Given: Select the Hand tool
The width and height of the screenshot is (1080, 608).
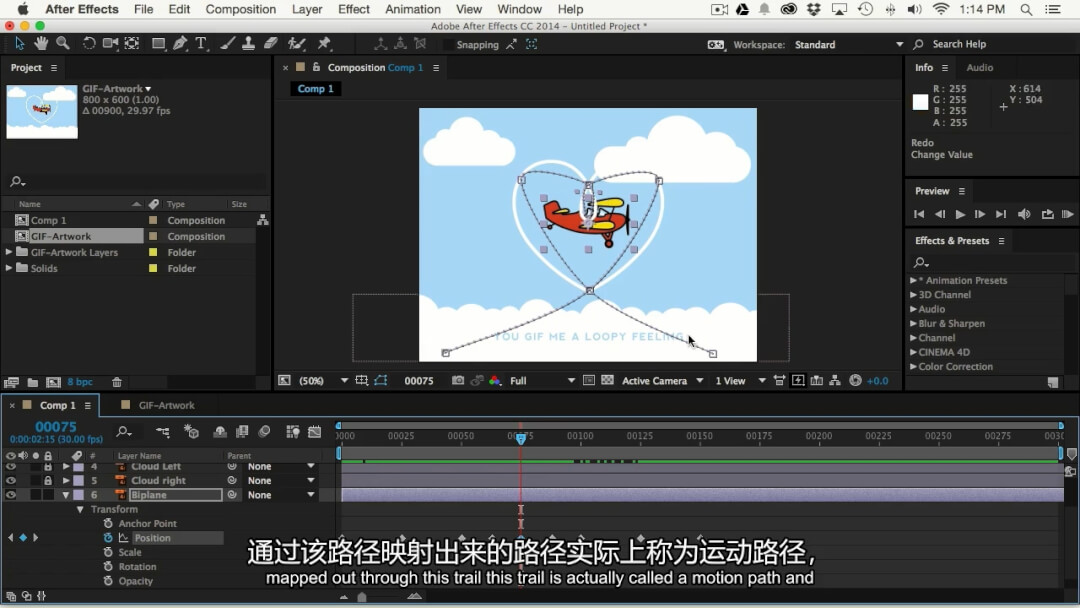Looking at the screenshot, I should coord(41,44).
